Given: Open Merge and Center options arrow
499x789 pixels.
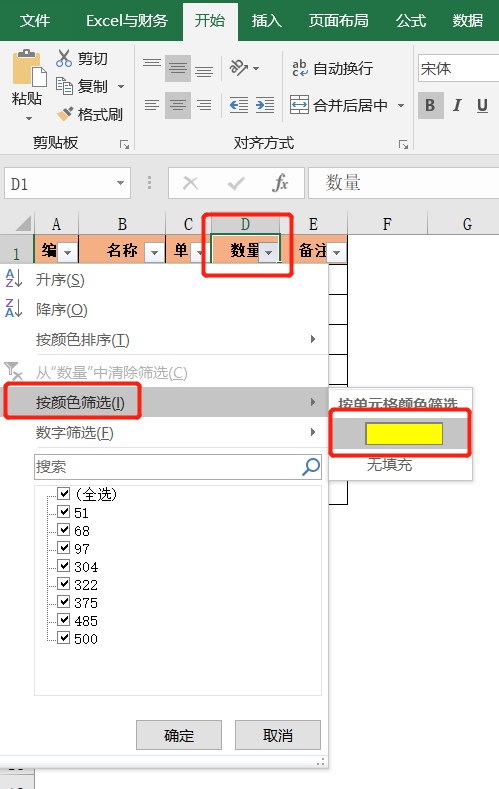Looking at the screenshot, I should pyautogui.click(x=401, y=105).
